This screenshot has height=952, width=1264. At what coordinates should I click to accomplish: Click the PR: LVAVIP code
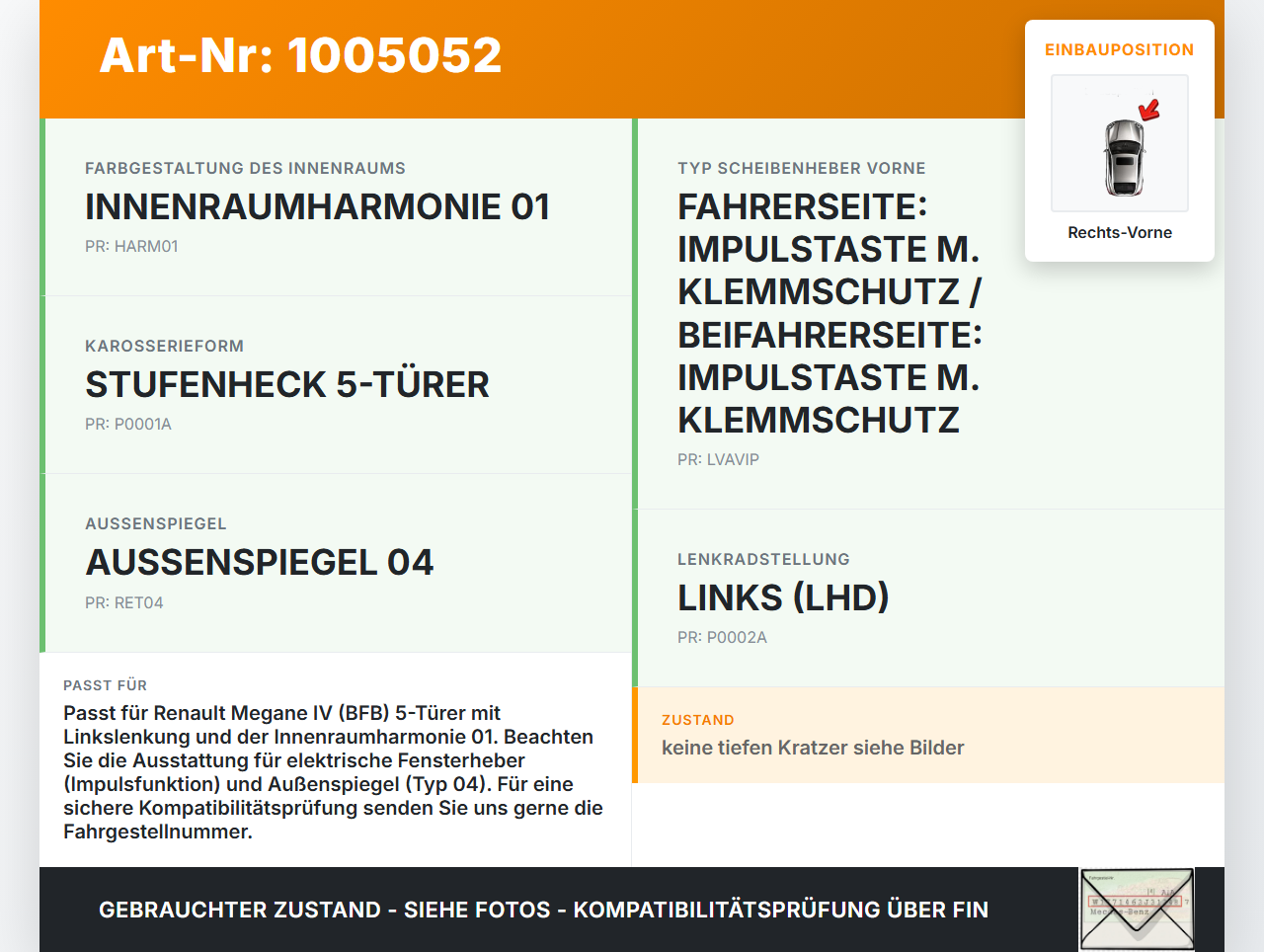coord(718,460)
